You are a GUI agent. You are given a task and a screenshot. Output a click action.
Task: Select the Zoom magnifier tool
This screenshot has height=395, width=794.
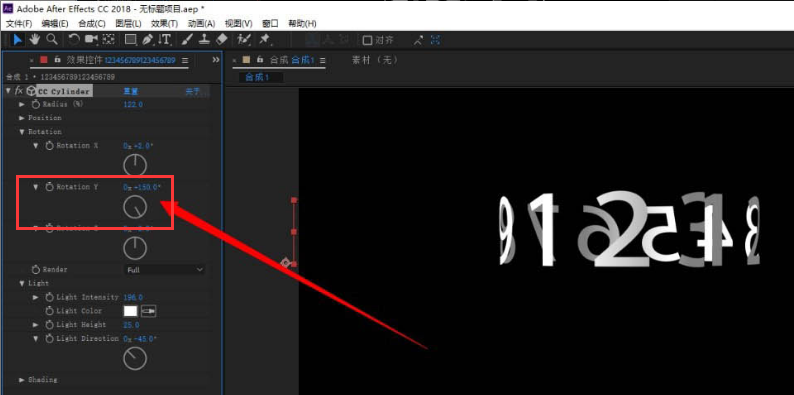(52, 40)
